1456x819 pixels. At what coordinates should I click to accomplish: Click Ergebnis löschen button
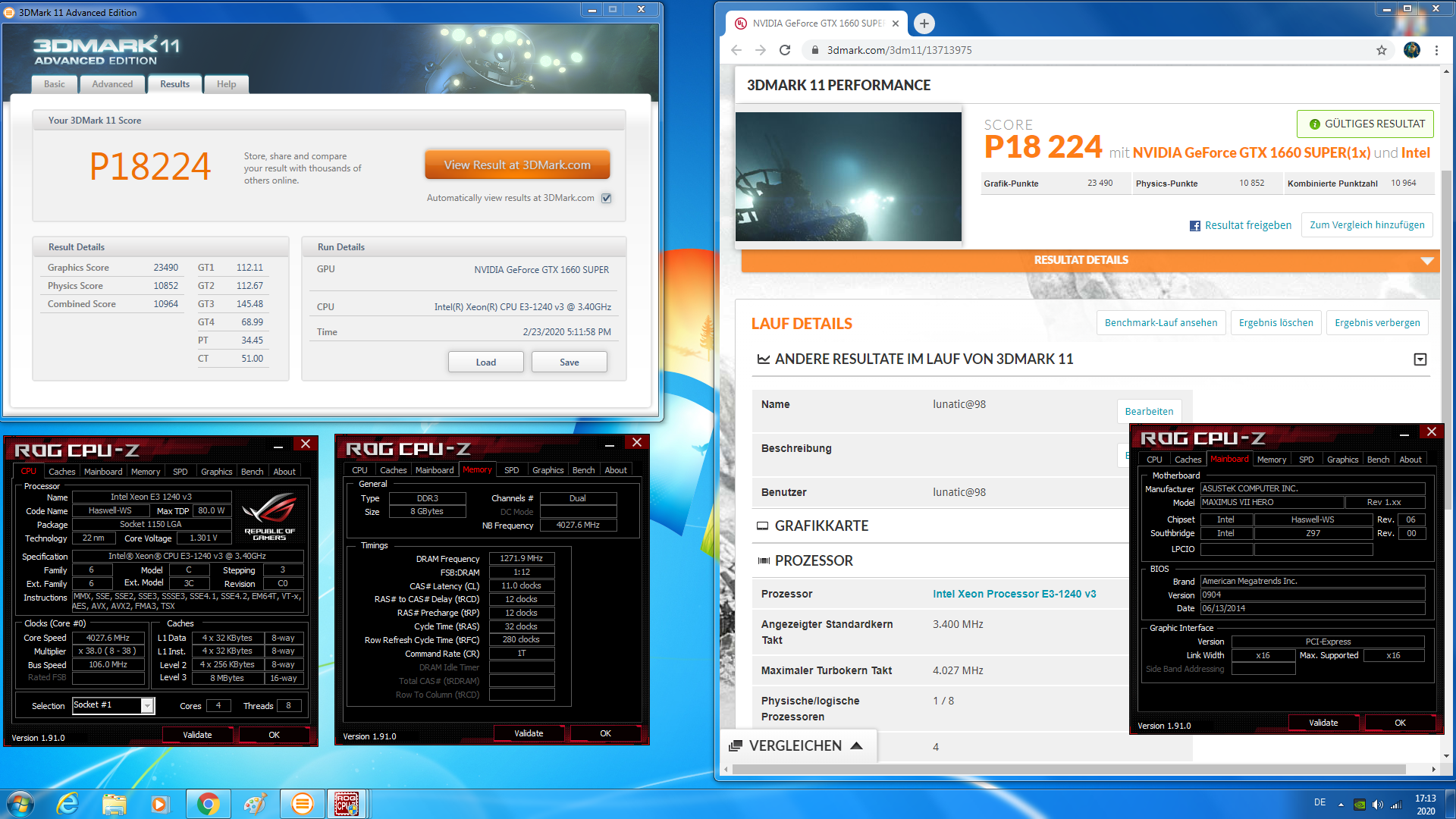[x=1276, y=323]
